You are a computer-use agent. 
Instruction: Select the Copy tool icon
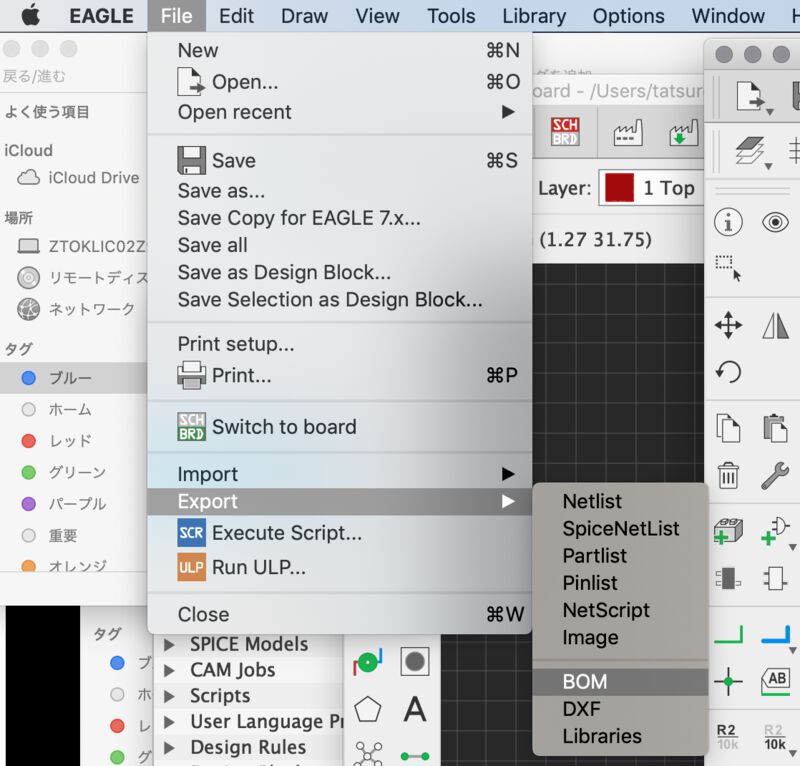(x=728, y=428)
